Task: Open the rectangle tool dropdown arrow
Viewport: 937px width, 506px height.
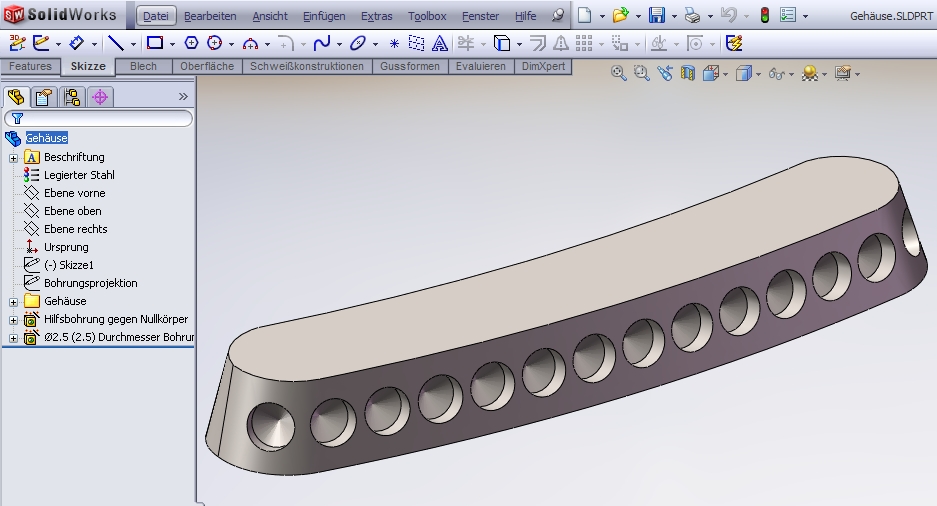Action: tap(172, 44)
